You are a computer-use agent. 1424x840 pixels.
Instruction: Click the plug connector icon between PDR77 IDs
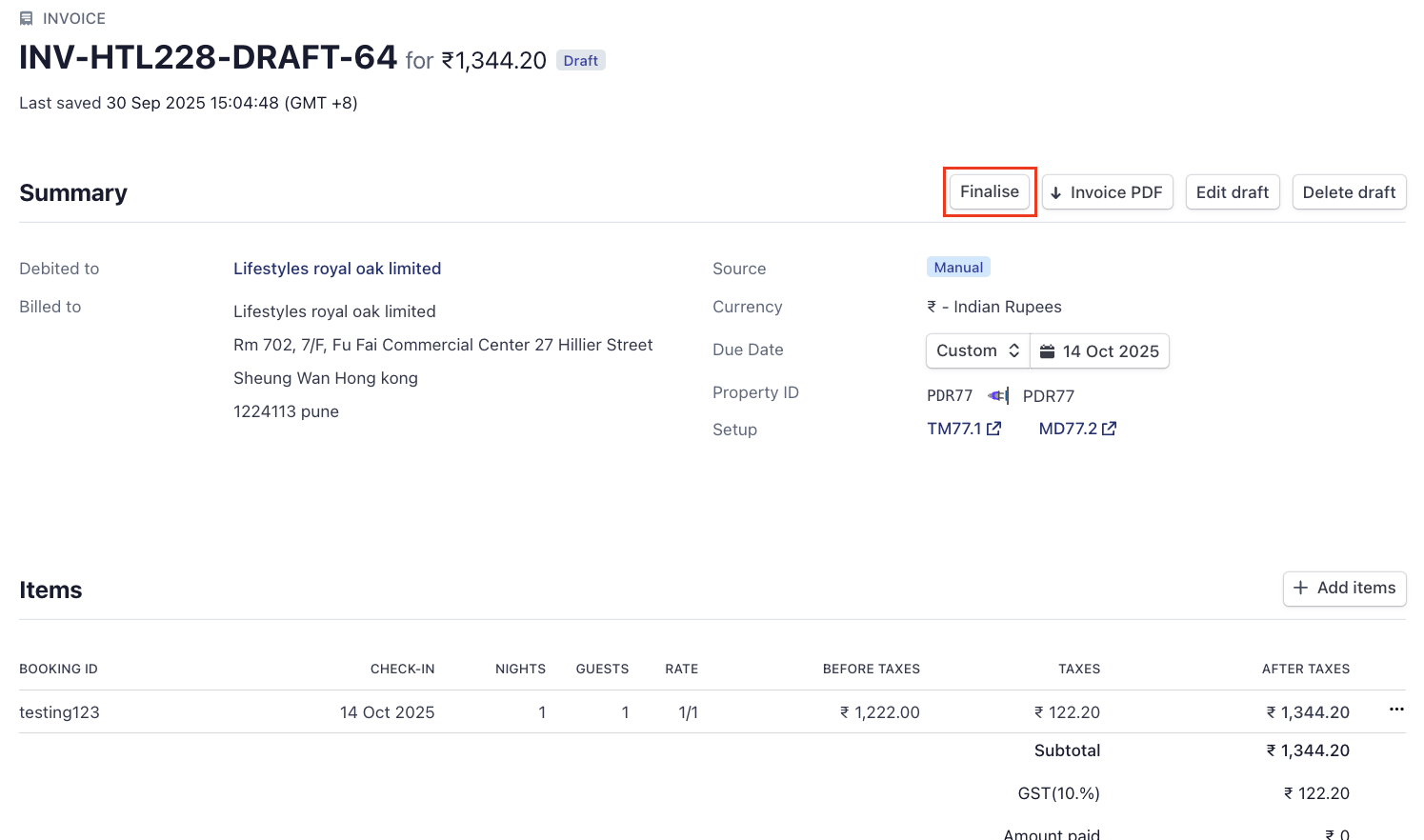click(997, 396)
